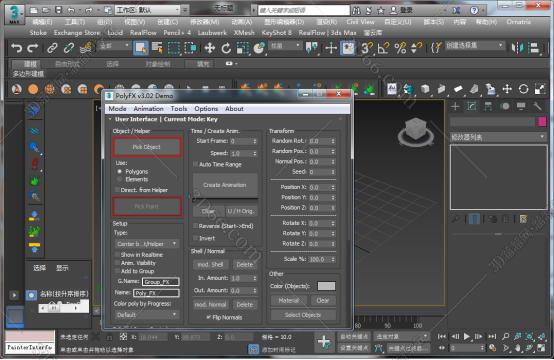Jump to the start frame of animation
This screenshot has width=554, height=360.
click(442, 336)
